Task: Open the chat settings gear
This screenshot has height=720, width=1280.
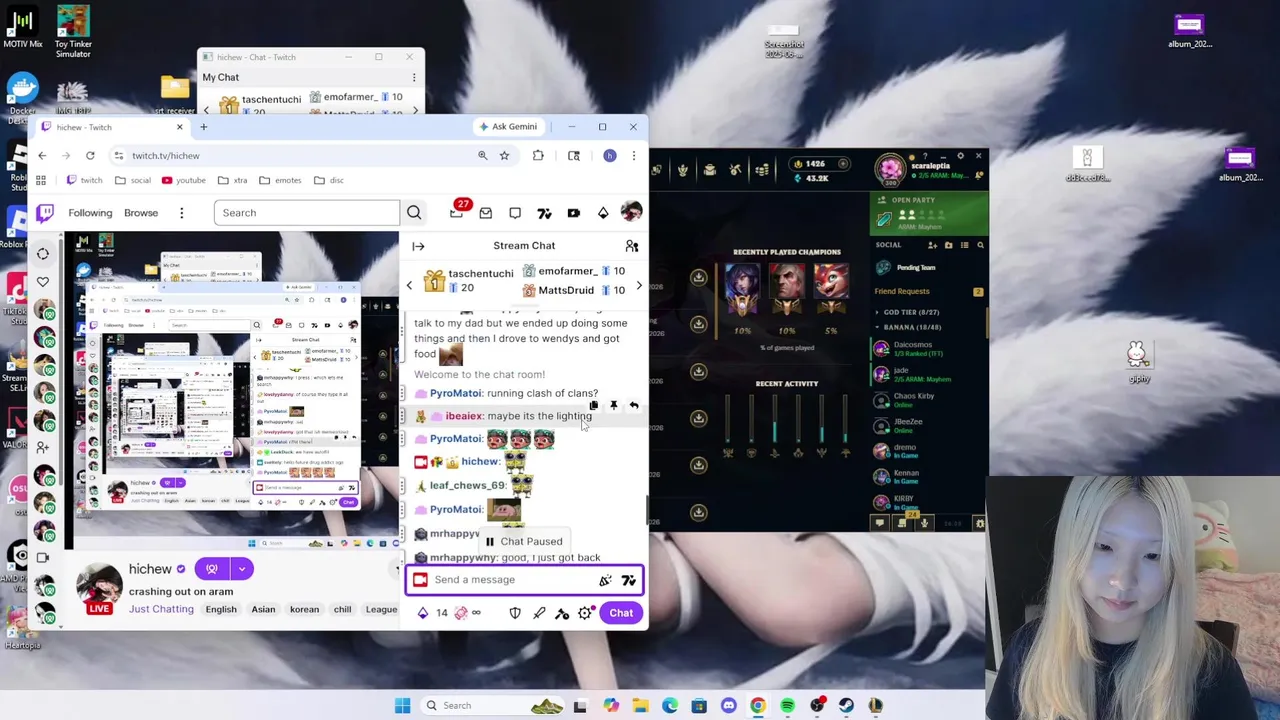Action: [x=585, y=613]
